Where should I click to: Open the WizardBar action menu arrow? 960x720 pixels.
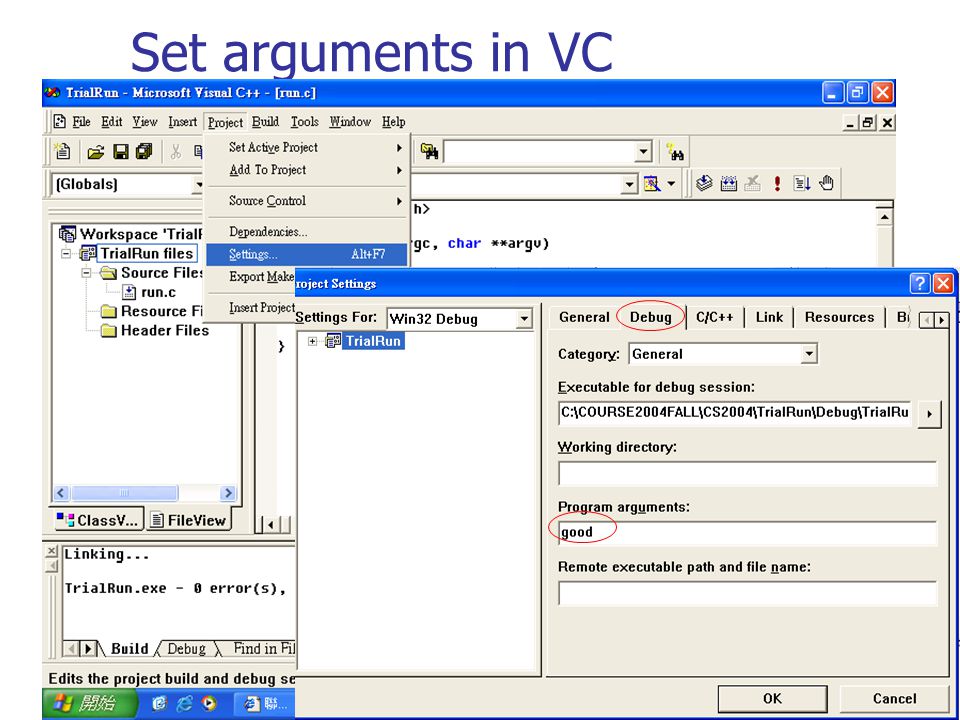pyautogui.click(x=671, y=183)
